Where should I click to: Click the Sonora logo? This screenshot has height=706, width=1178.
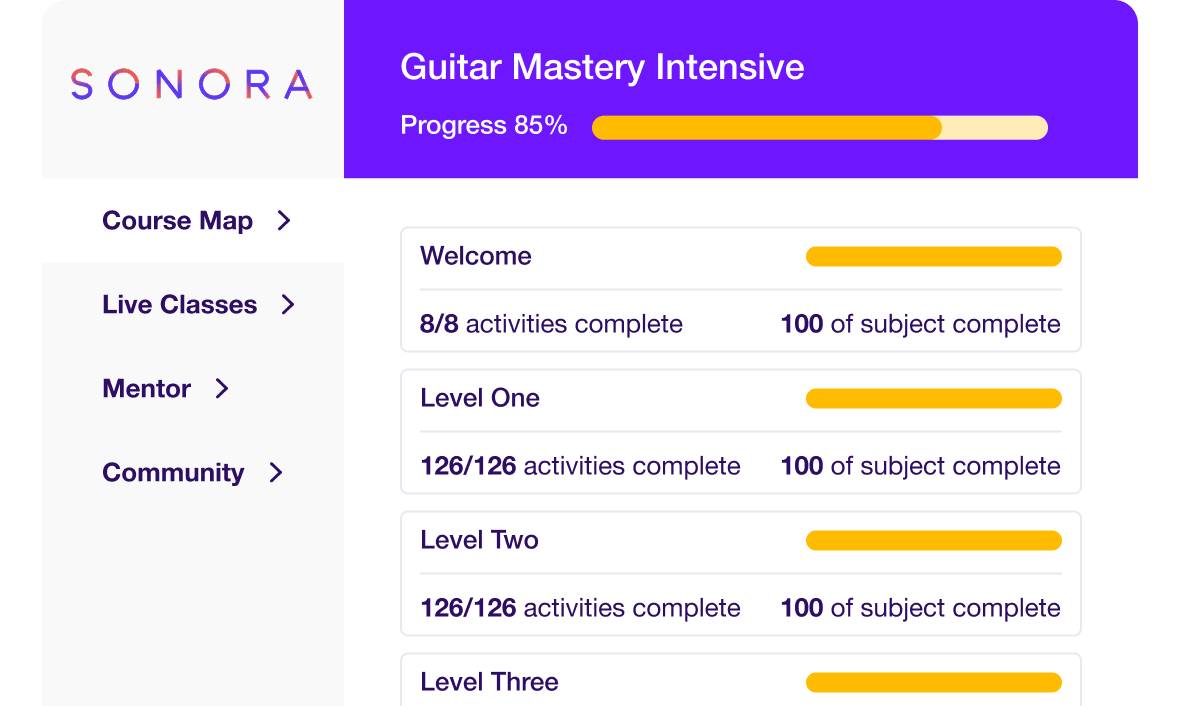tap(191, 85)
